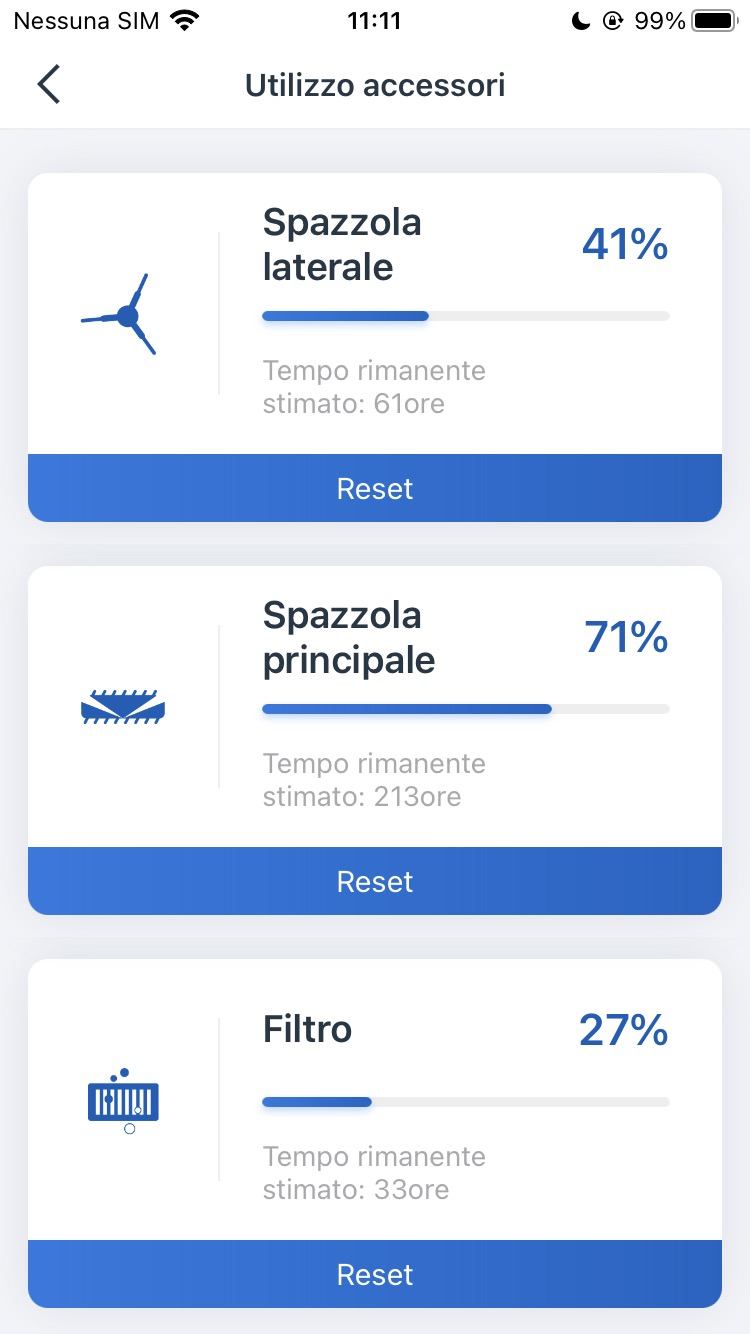Tap the Wi-Fi status icon
The width and height of the screenshot is (750, 1334).
(x=184, y=21)
